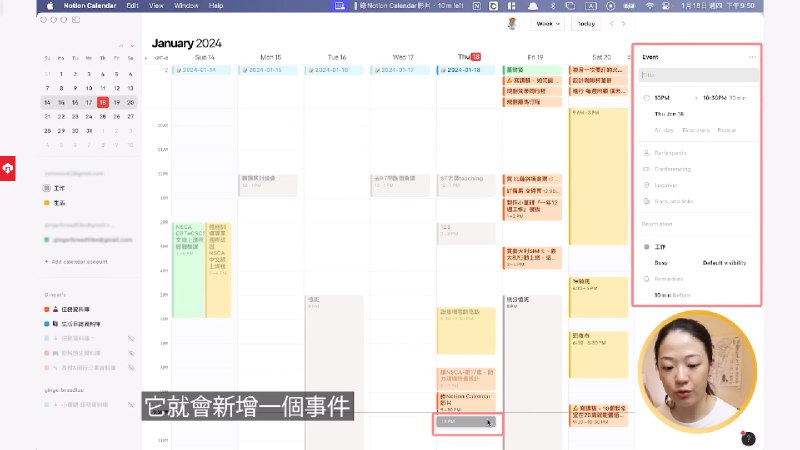The height and width of the screenshot is (450, 800).
Task: Click Conferencing field label
Action: pyautogui.click(x=672, y=169)
